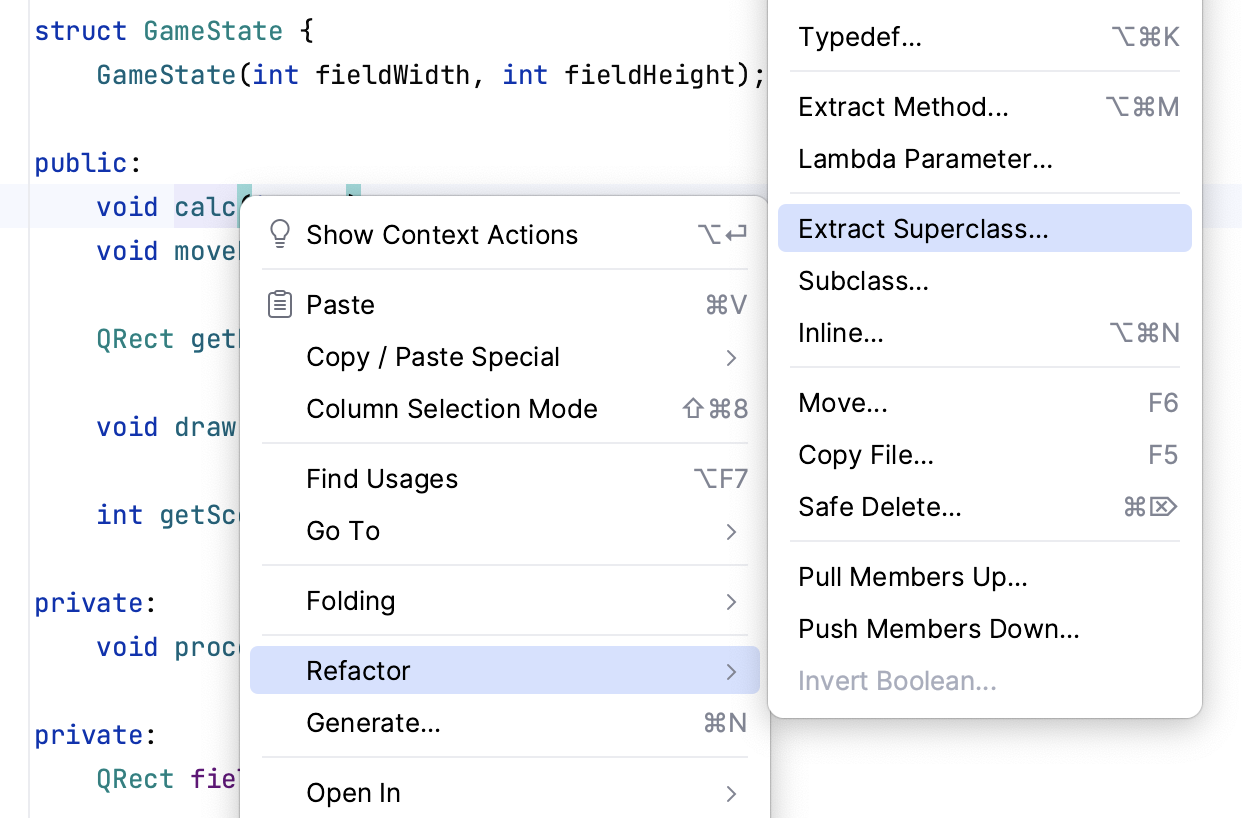The image size is (1242, 818).
Task: Expand the Folding submenu
Action: pos(351,601)
